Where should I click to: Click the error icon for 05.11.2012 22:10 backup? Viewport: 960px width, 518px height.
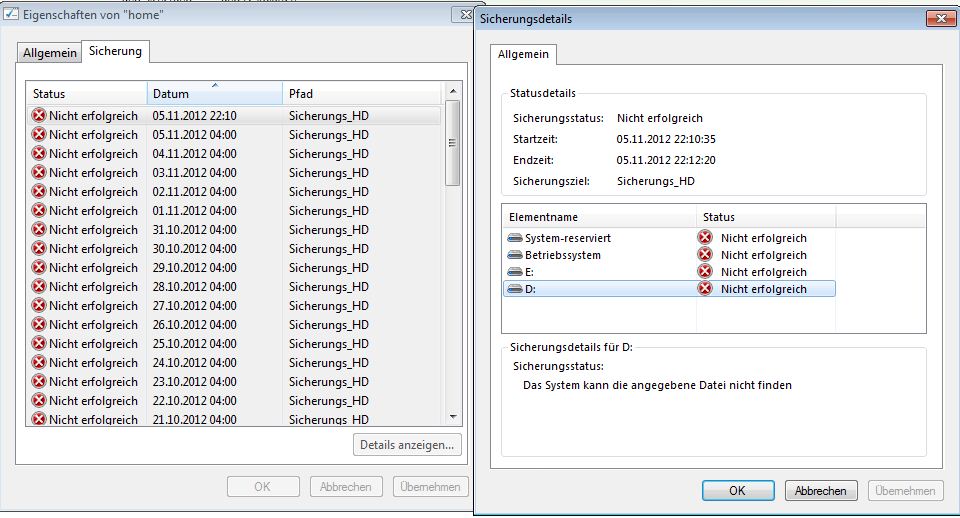tap(39, 116)
